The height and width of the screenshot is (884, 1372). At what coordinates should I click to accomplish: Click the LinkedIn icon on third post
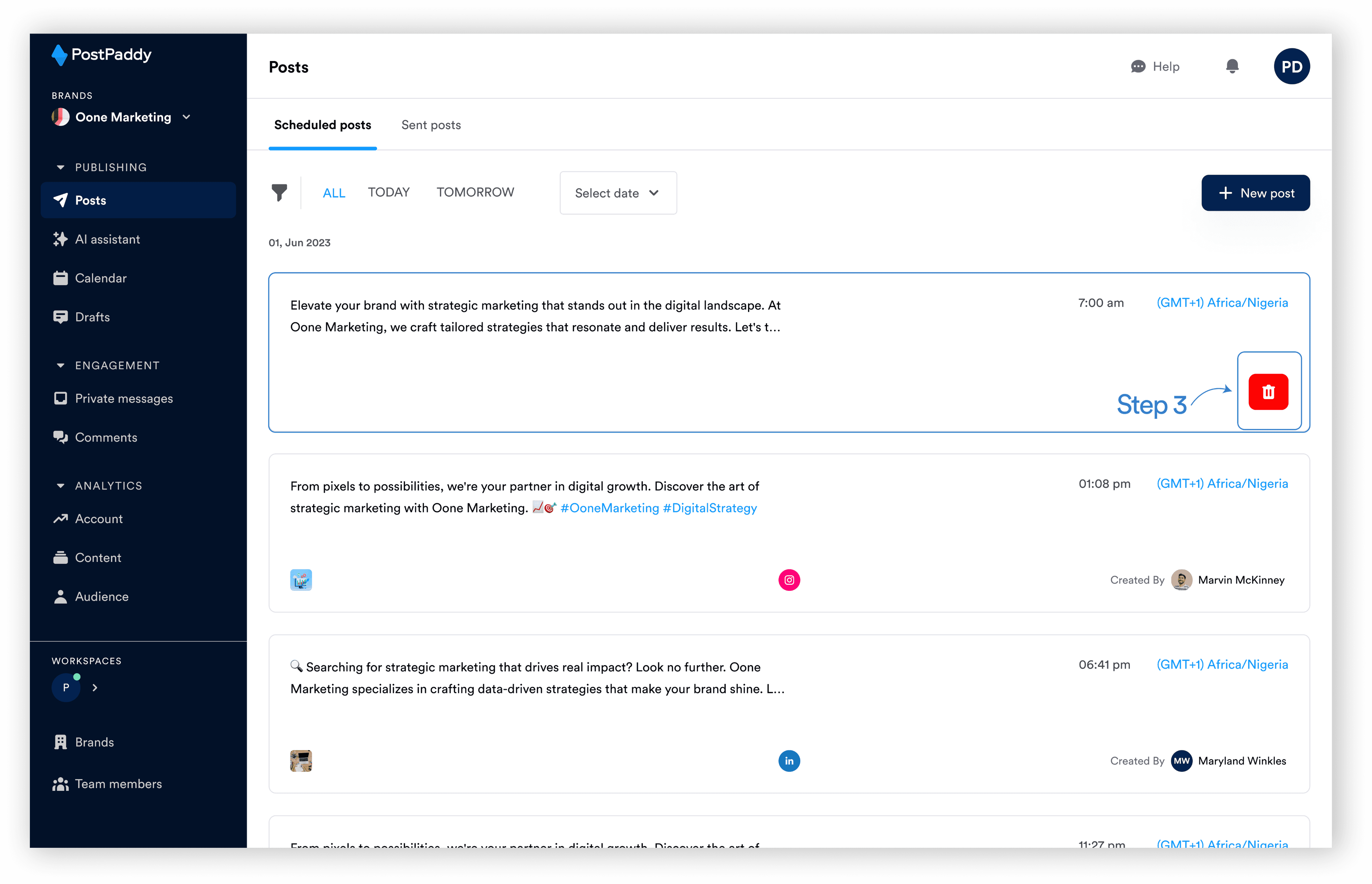[789, 761]
